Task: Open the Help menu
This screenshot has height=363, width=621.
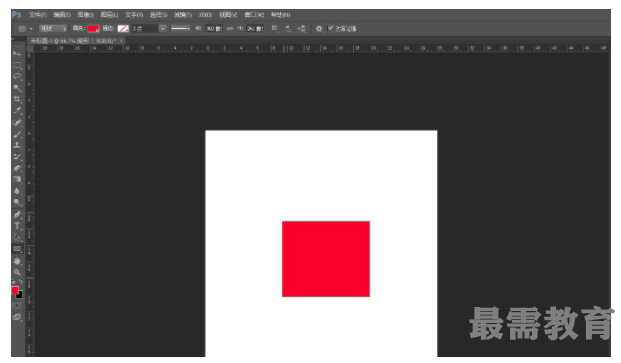Action: [x=280, y=15]
